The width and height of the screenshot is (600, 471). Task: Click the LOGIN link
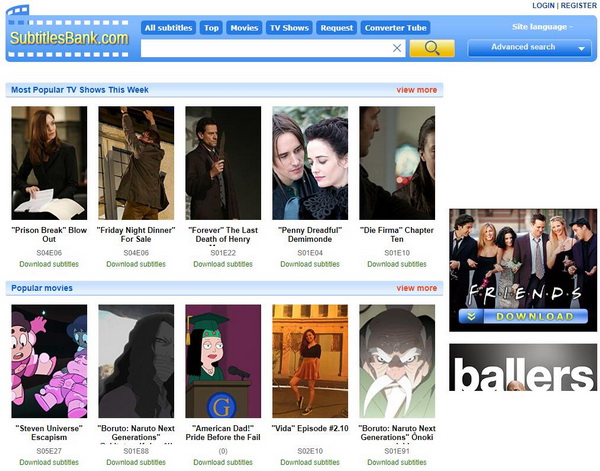click(x=543, y=5)
